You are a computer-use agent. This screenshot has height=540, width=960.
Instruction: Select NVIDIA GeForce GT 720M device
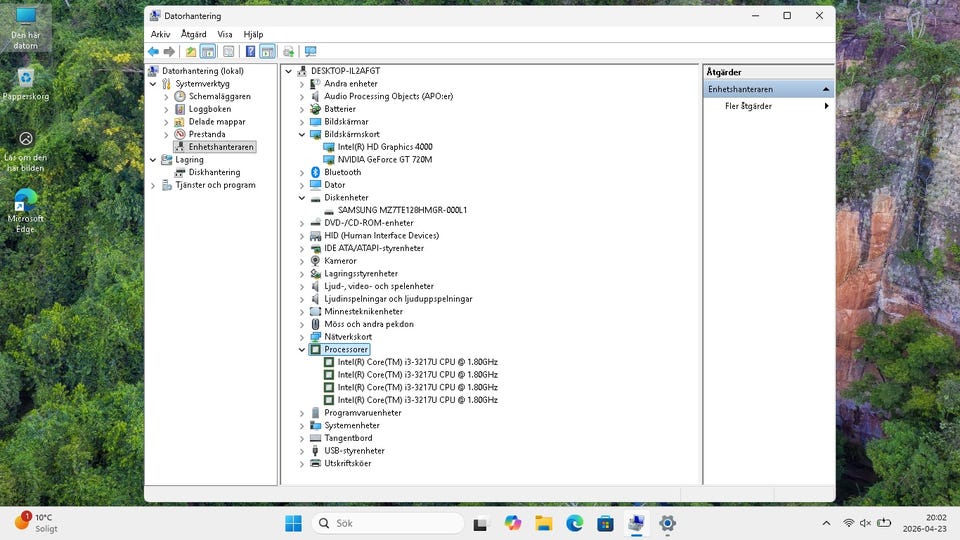[x=384, y=160]
